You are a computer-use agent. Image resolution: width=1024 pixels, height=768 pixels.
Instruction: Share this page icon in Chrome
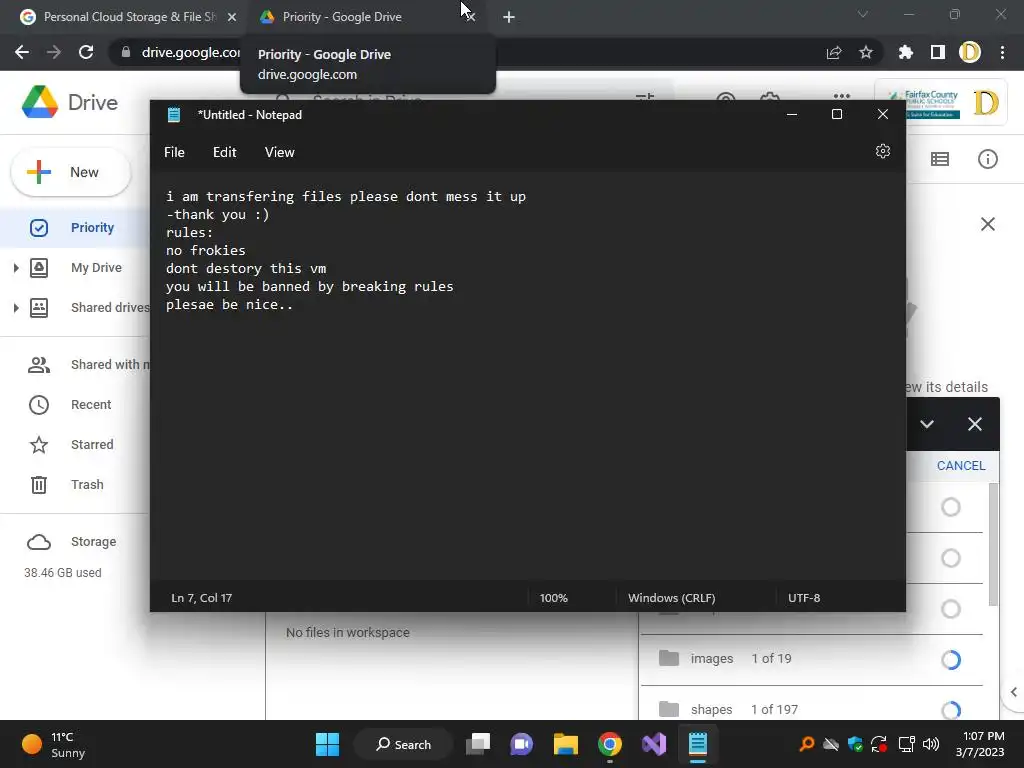[x=834, y=53]
